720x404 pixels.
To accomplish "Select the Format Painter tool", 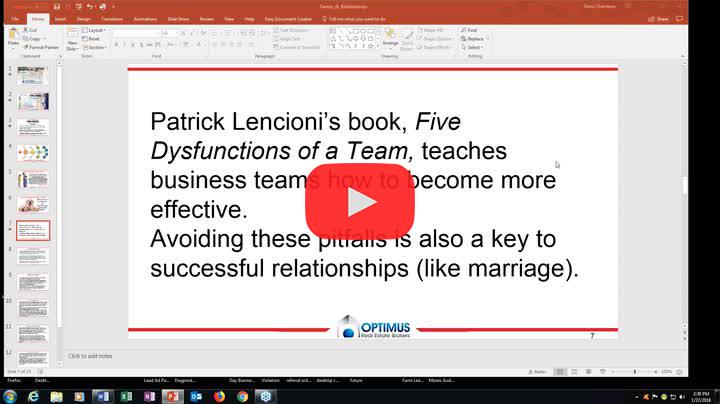I will click(42, 46).
